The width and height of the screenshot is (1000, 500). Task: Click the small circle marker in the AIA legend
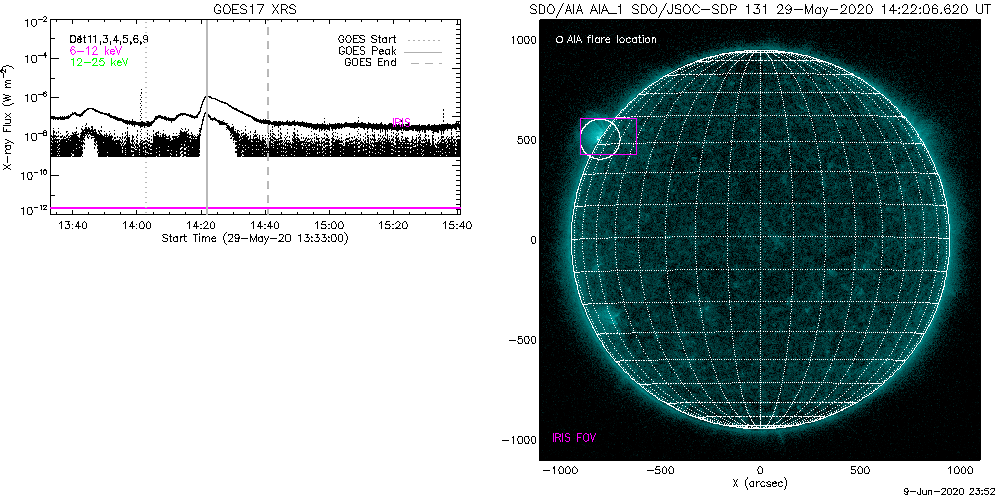[x=559, y=40]
